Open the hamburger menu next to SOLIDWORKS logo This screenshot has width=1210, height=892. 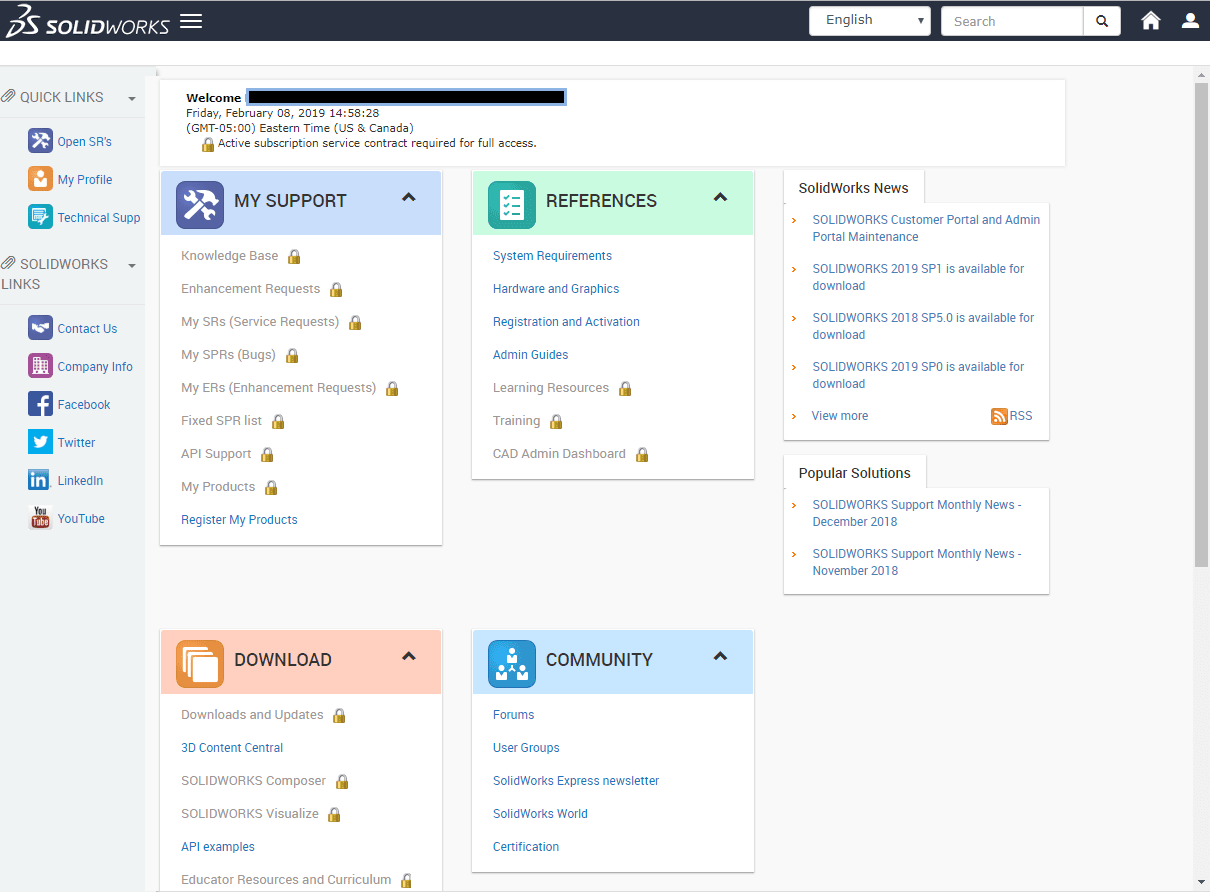191,21
